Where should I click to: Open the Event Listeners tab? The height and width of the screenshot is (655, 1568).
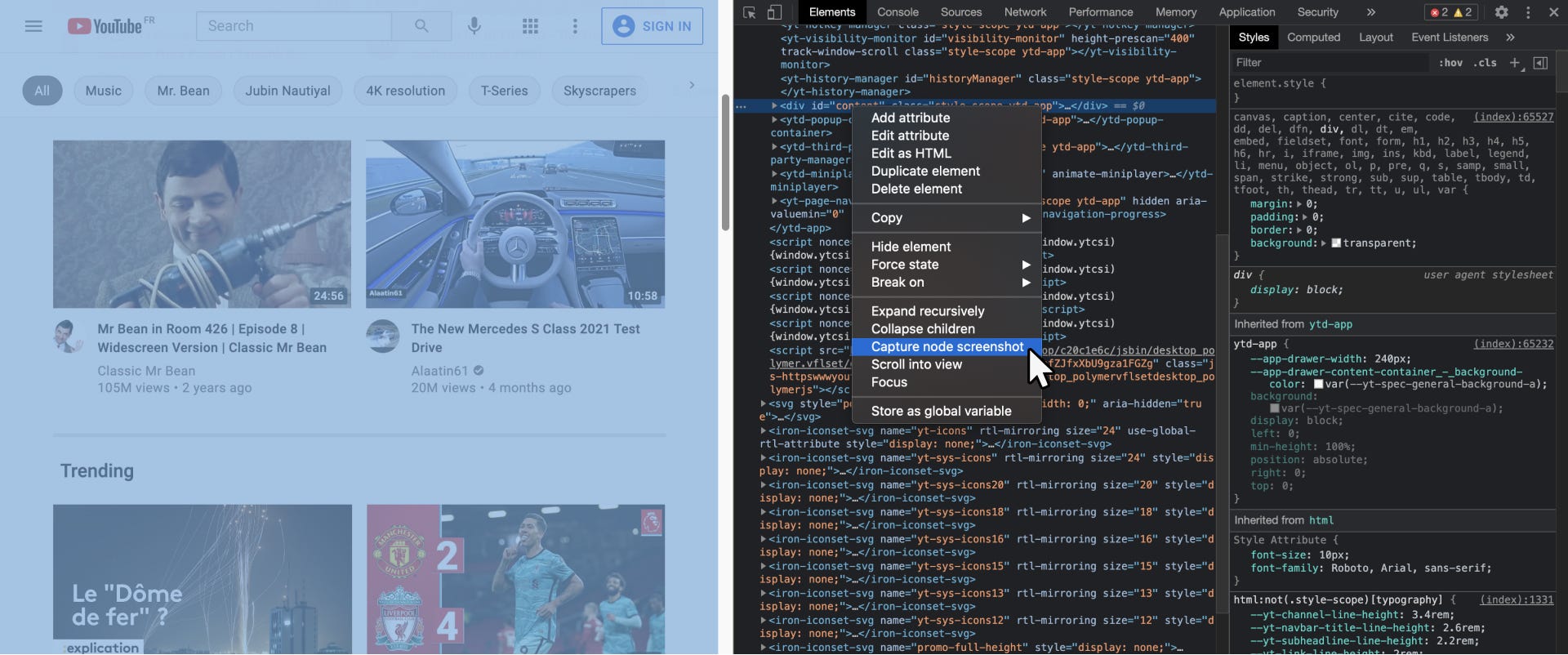click(1449, 38)
